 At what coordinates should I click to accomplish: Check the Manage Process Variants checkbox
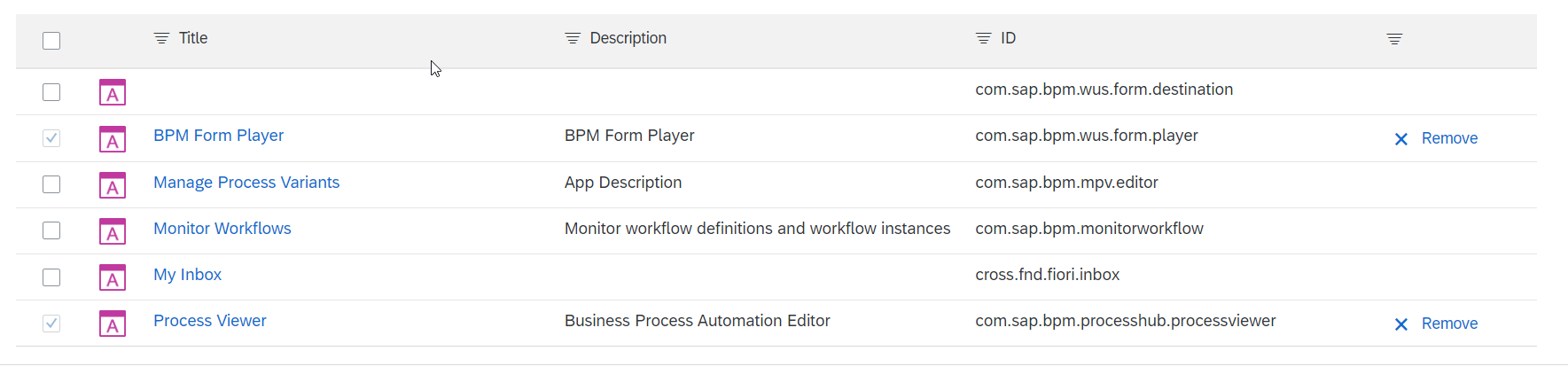click(x=51, y=184)
